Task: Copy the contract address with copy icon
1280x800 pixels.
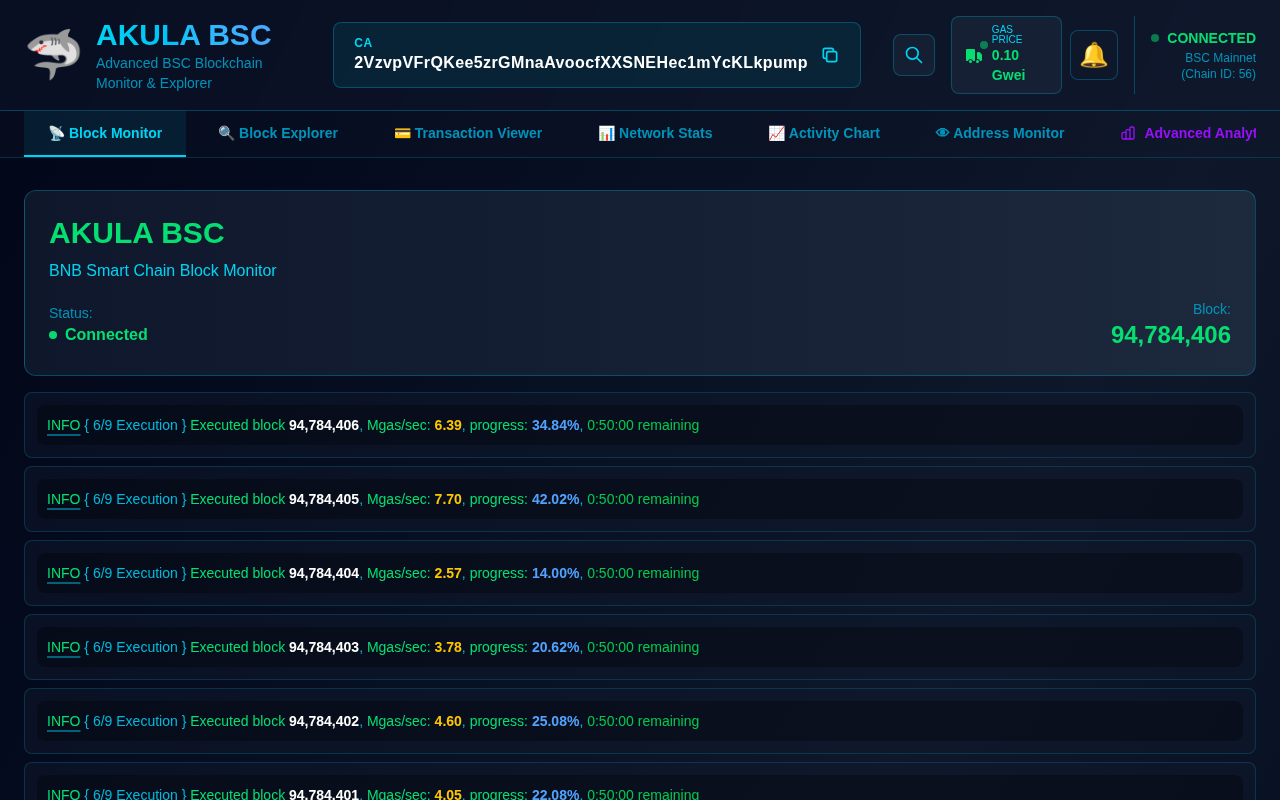Action: pos(830,55)
